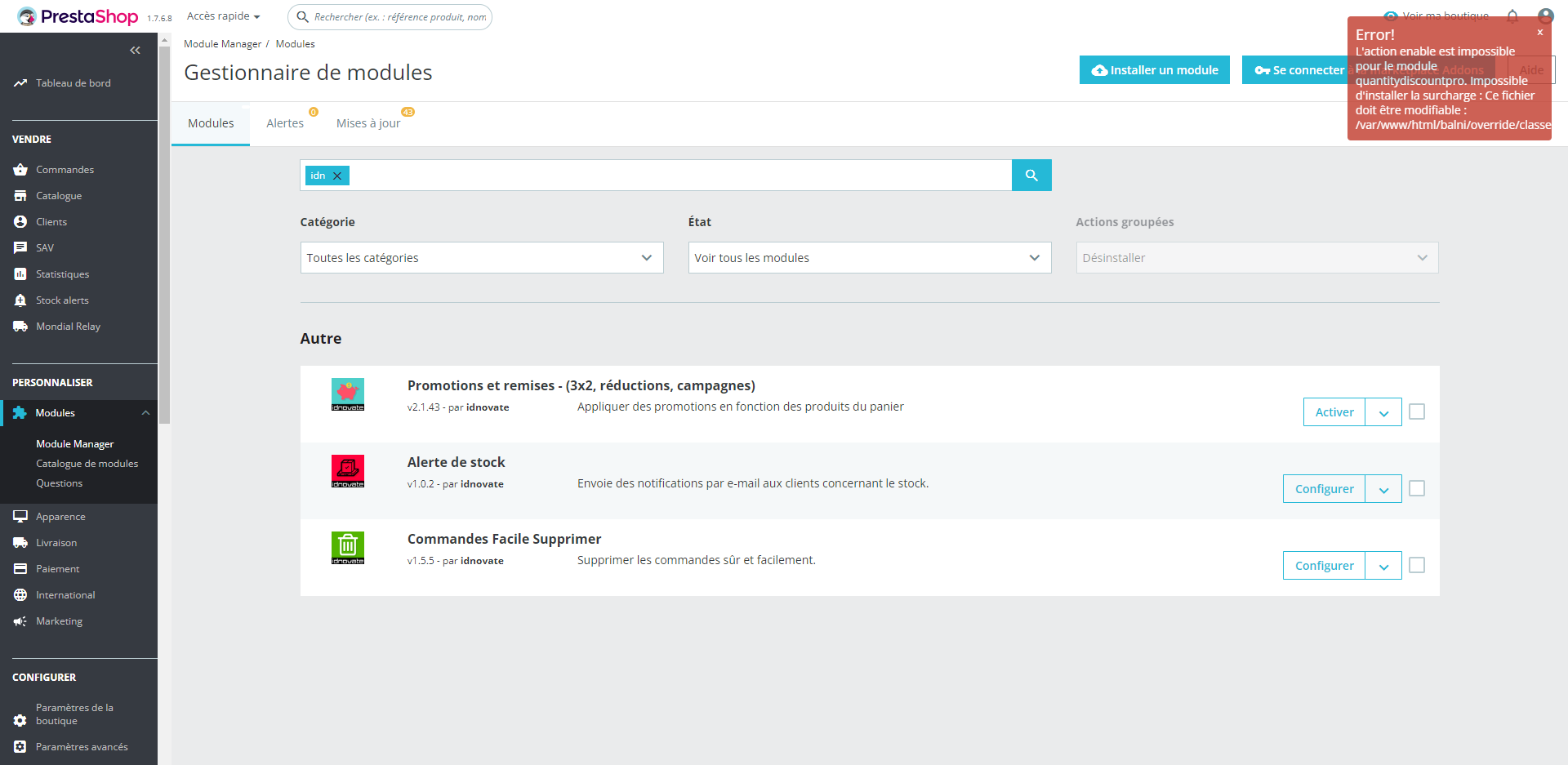The height and width of the screenshot is (765, 1568).
Task: Click the left sidebar scrollbar
Action: 164,235
